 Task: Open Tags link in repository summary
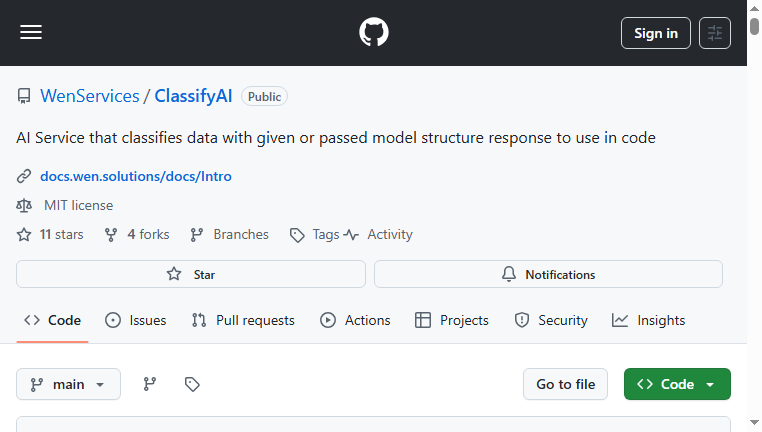click(314, 235)
